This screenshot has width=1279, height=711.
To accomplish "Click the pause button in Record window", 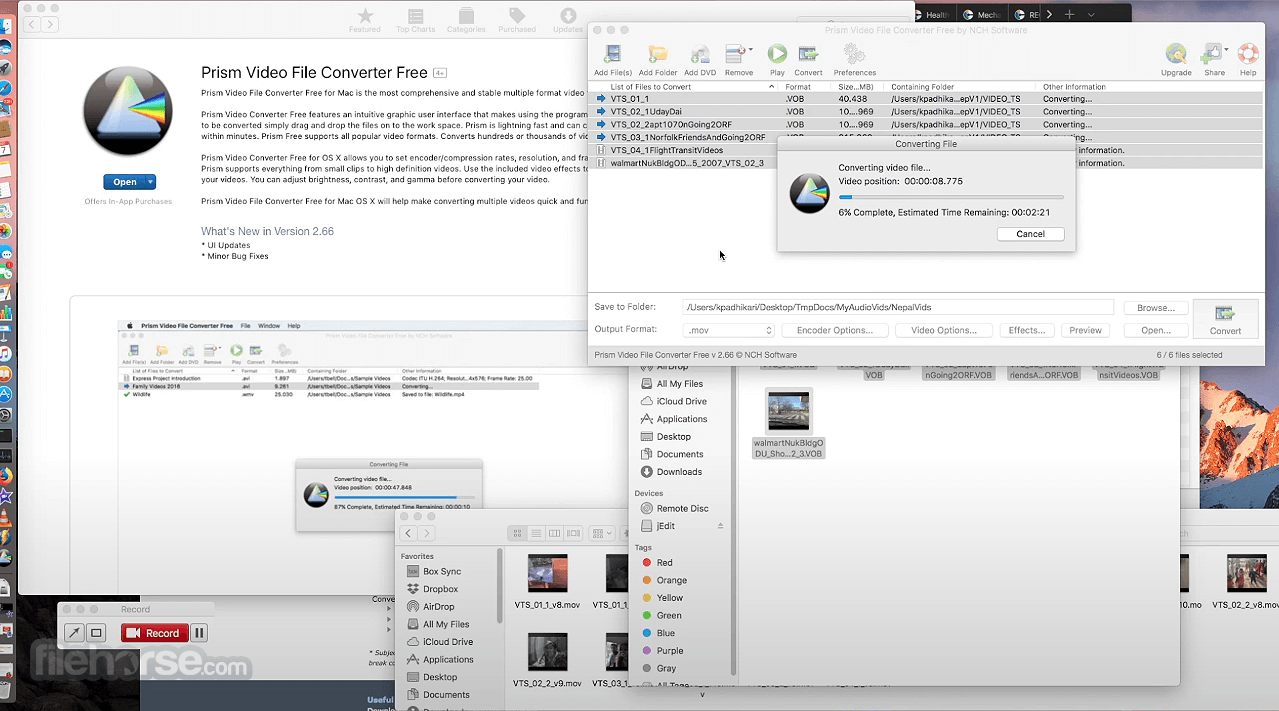I will 199,633.
